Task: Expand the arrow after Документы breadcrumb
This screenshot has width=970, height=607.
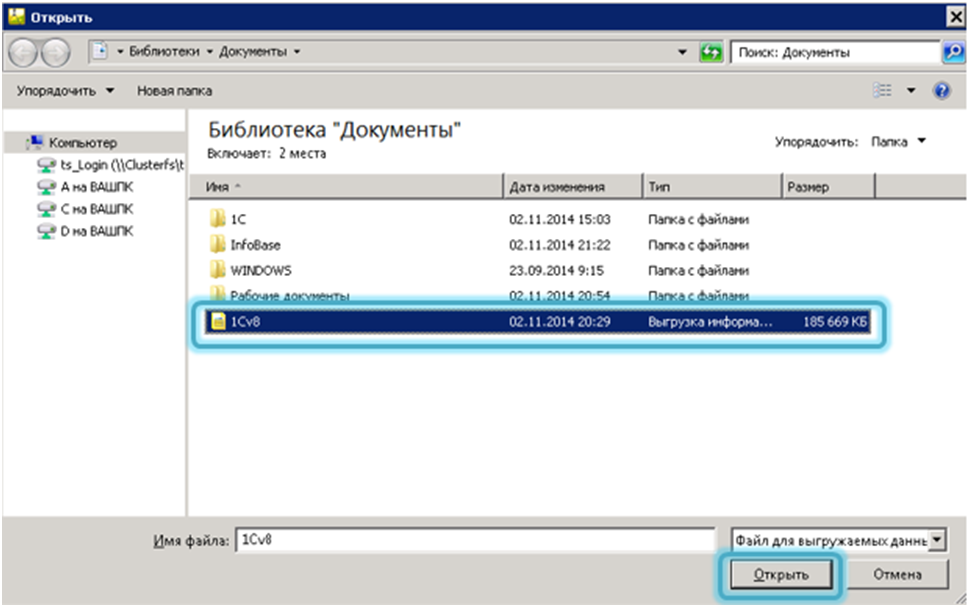Action: [x=297, y=51]
